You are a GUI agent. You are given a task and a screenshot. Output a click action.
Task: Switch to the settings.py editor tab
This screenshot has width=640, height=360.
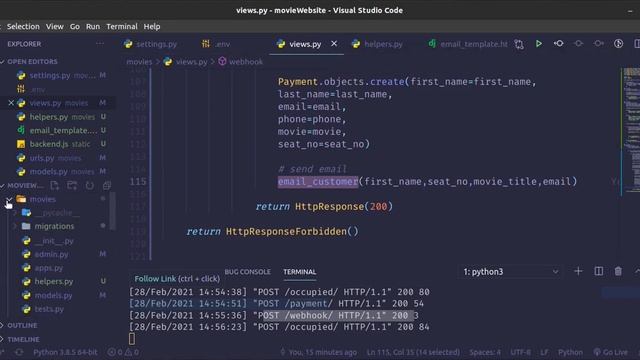click(x=151, y=44)
